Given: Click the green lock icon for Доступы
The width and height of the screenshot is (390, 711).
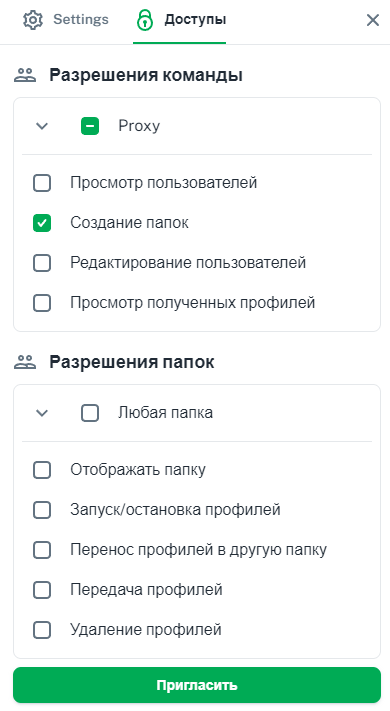Looking at the screenshot, I should click(x=145, y=20).
